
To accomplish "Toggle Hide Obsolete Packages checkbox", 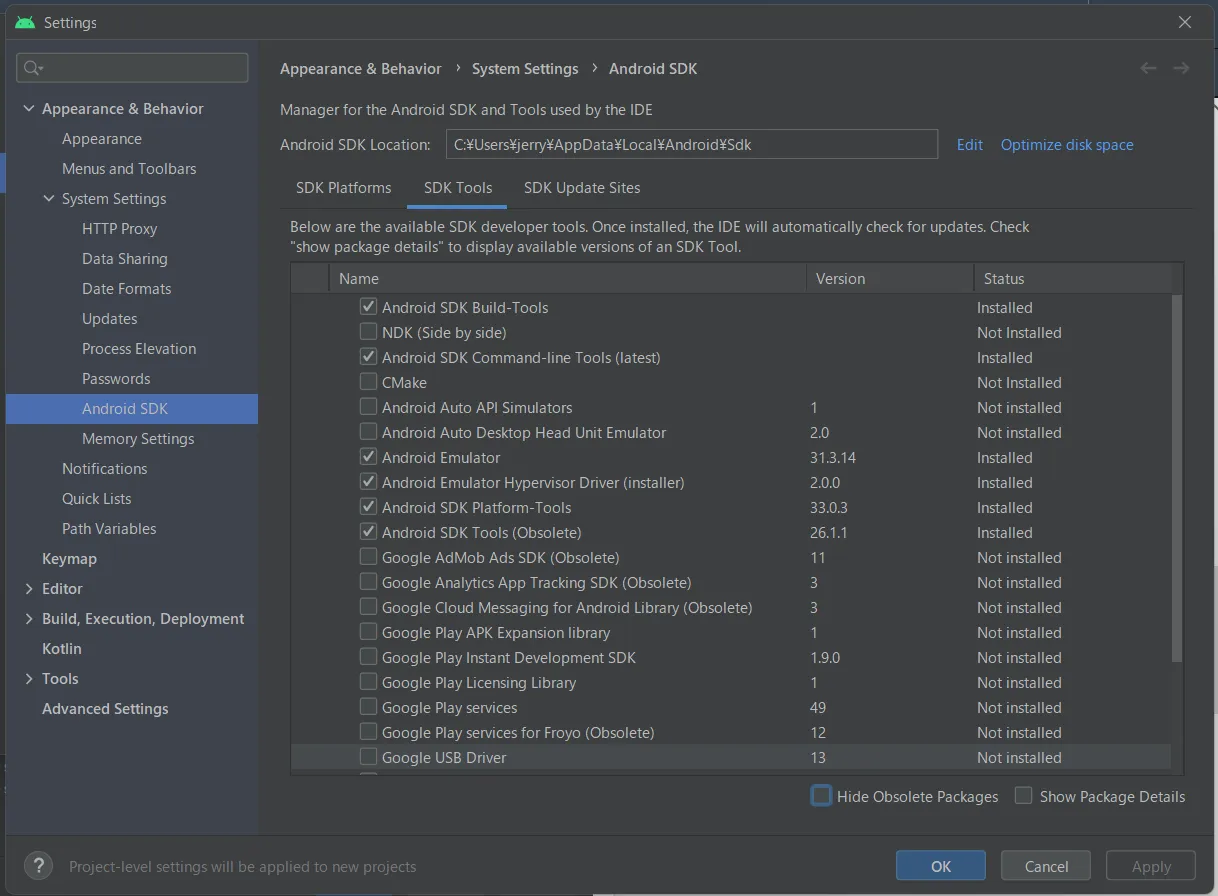I will pyautogui.click(x=821, y=796).
